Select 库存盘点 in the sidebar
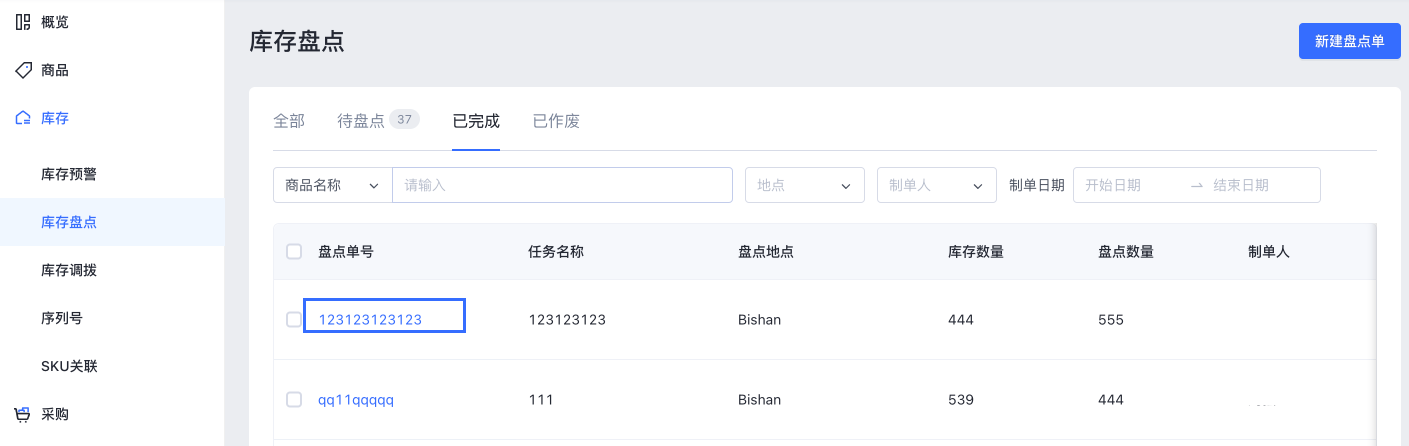This screenshot has height=446, width=1409. pyautogui.click(x=112, y=222)
